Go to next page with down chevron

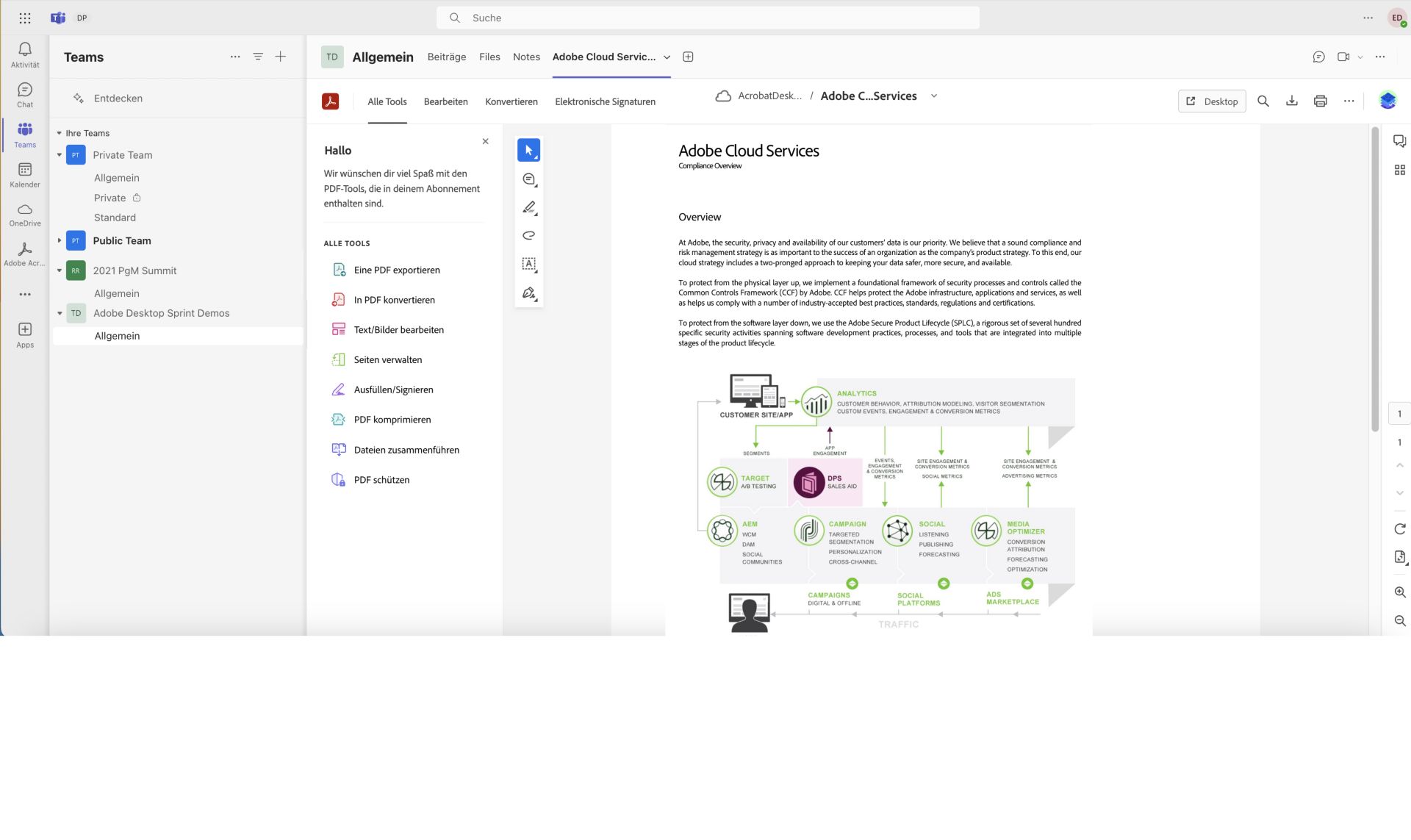1400,493
